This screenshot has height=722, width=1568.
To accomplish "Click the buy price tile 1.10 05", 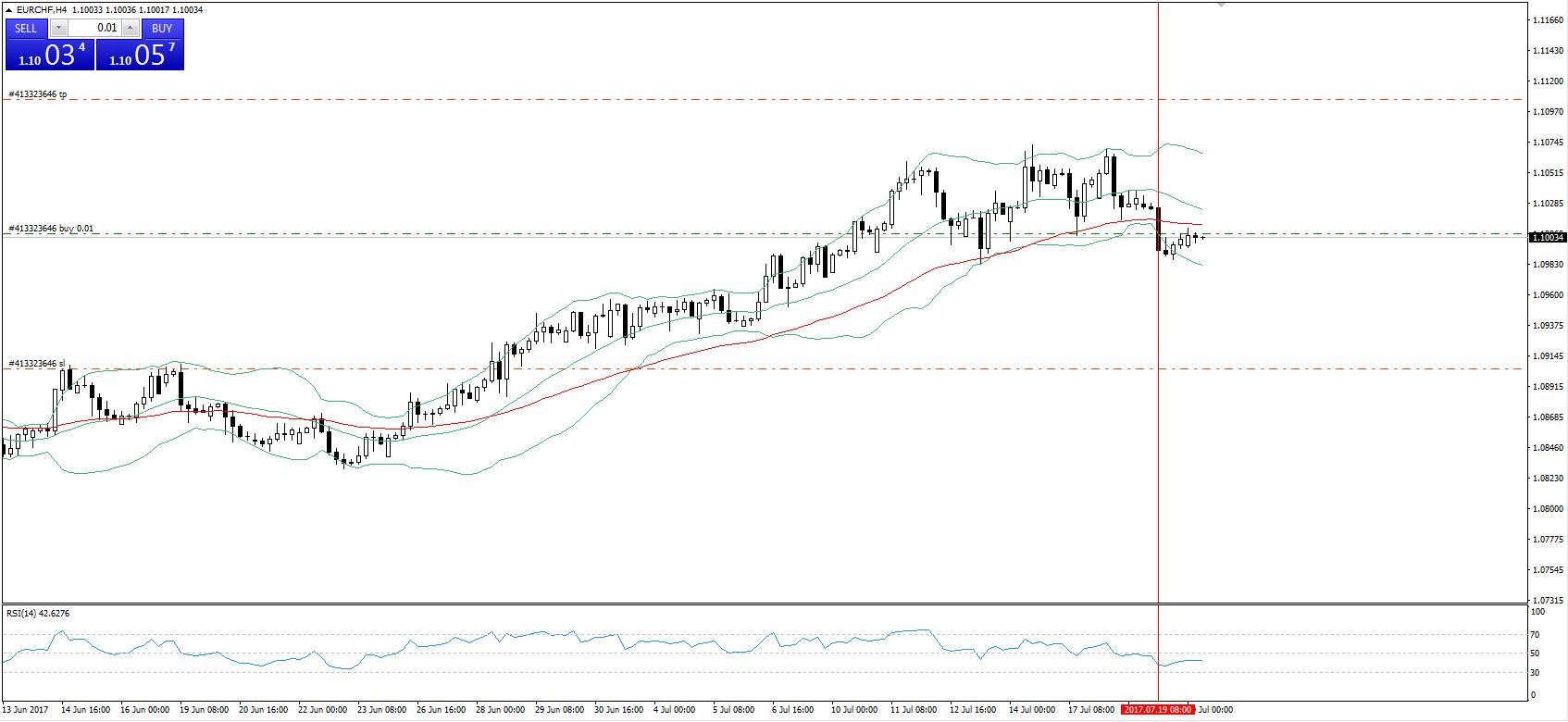I will (x=140, y=54).
